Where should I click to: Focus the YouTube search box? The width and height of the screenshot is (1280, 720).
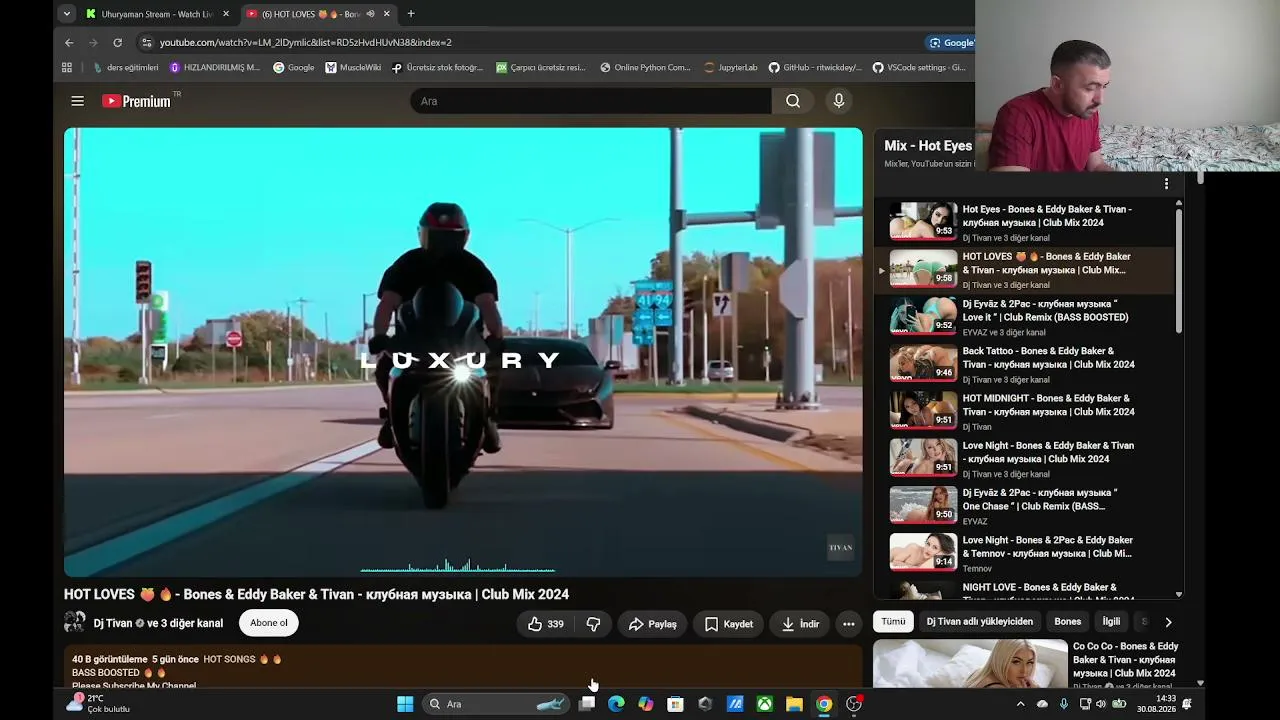point(590,101)
